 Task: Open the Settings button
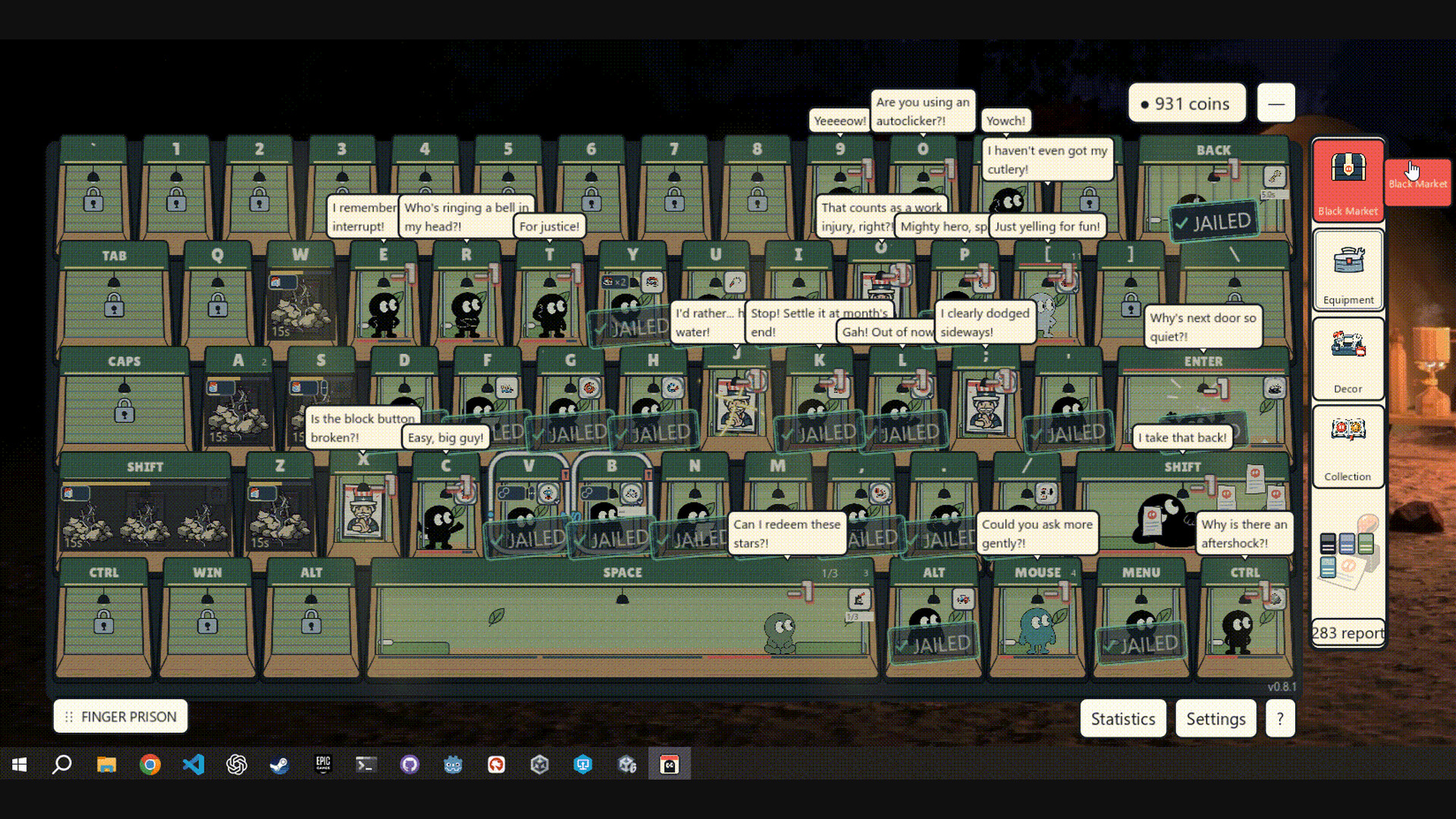pos(1216,718)
